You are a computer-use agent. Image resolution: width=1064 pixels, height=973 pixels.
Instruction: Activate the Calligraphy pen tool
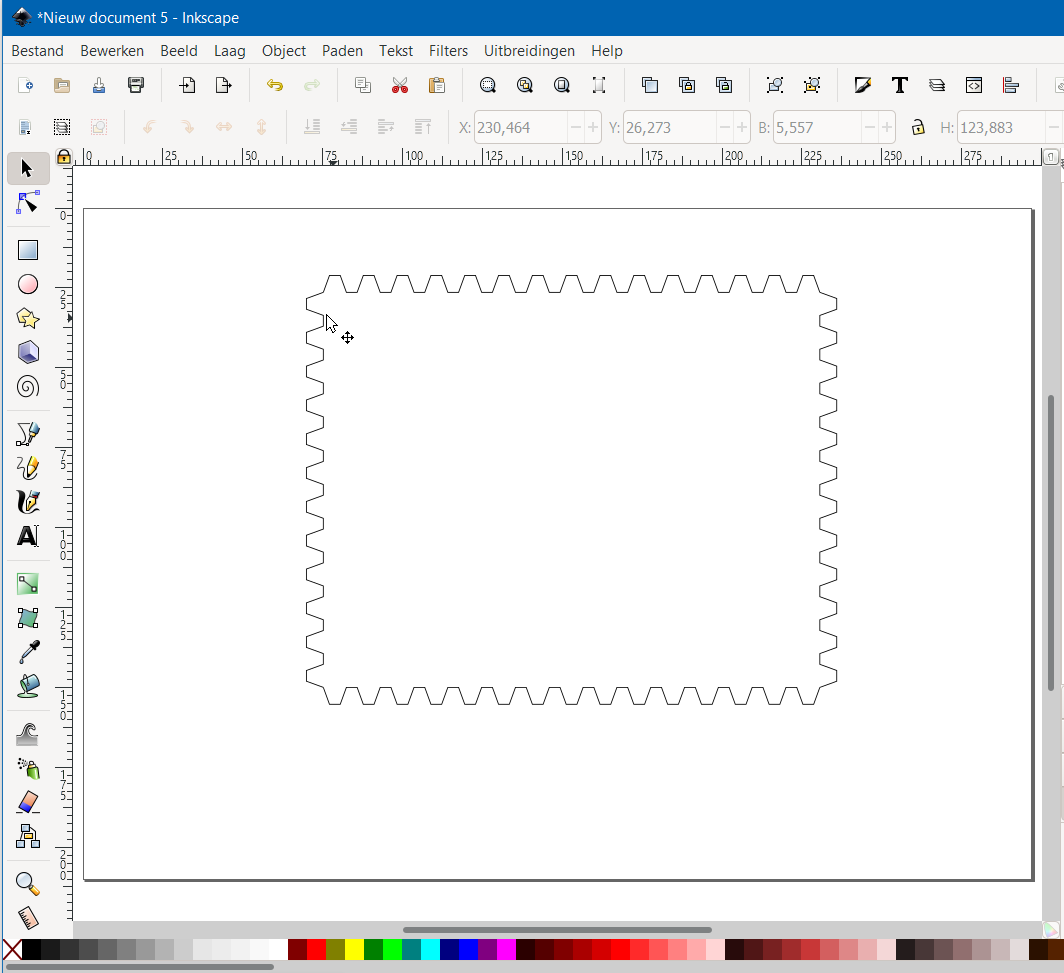pos(28,501)
